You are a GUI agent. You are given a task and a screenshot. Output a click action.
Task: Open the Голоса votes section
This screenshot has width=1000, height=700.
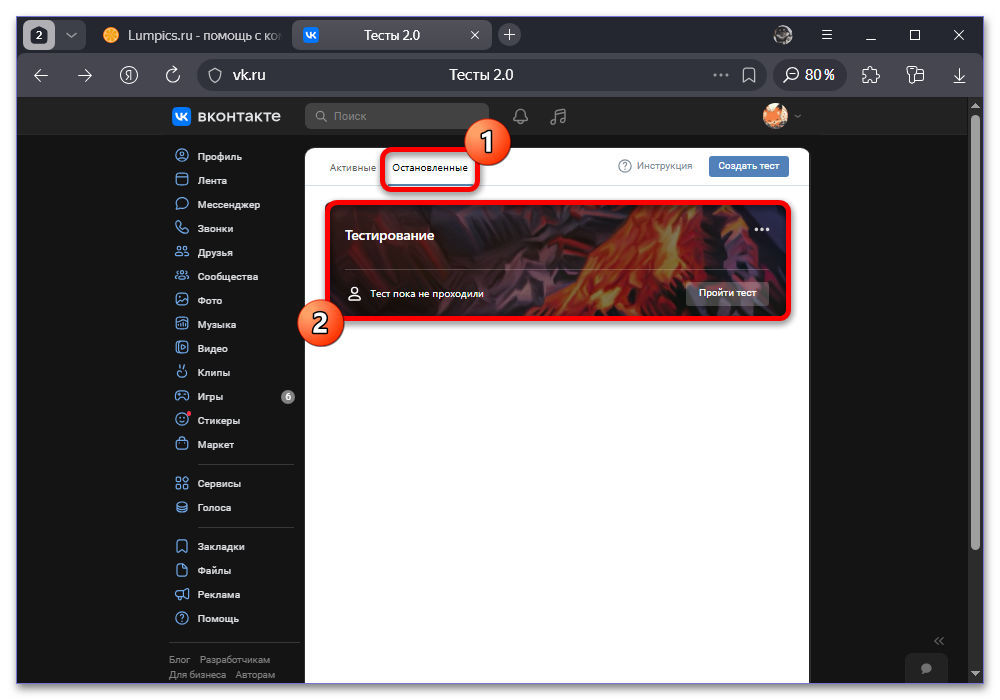click(203, 507)
